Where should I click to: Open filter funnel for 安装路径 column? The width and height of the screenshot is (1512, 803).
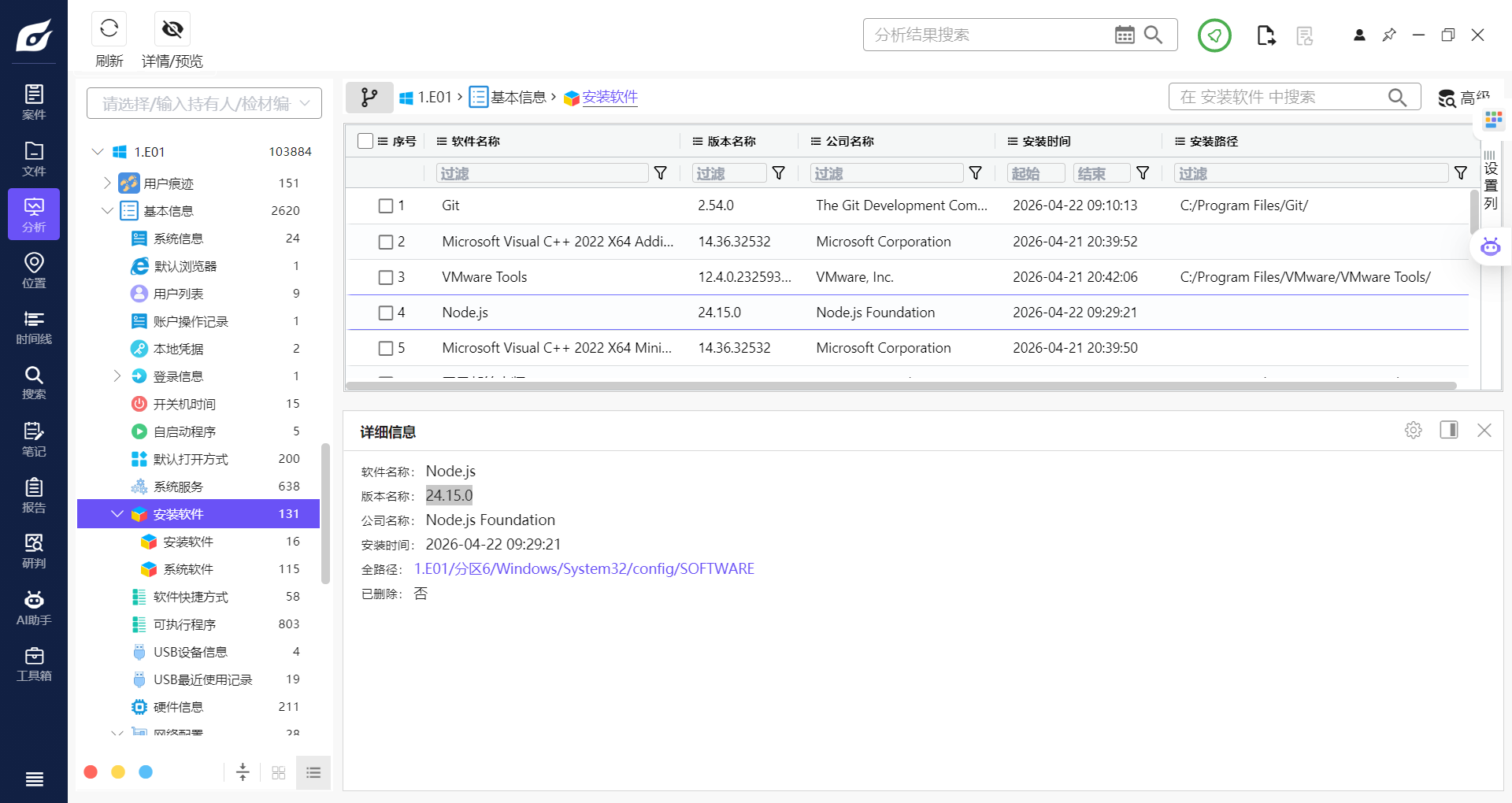(1461, 173)
